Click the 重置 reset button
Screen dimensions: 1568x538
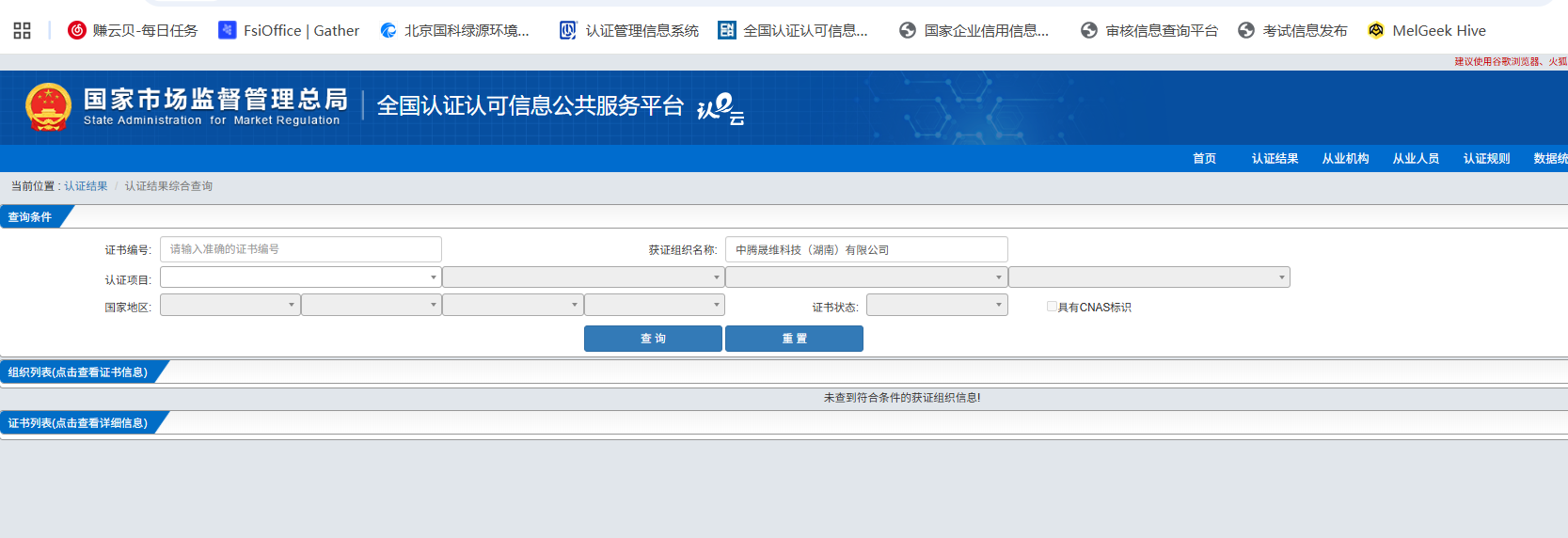click(x=794, y=339)
